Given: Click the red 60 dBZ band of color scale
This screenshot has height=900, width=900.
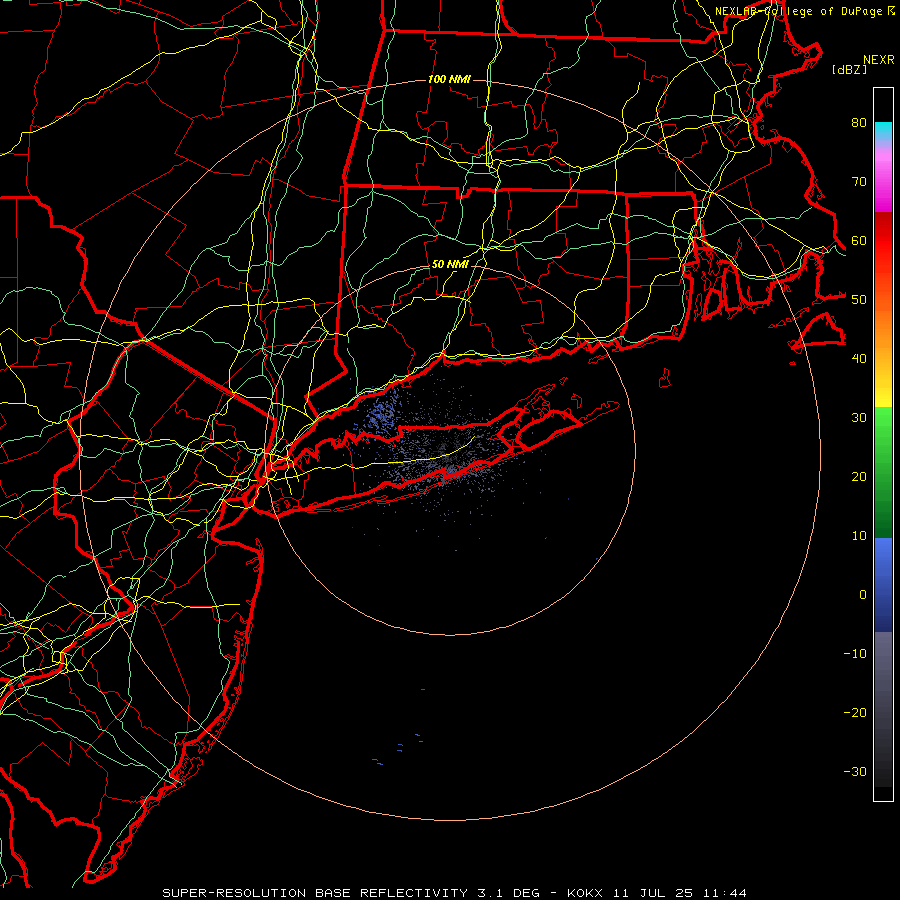Looking at the screenshot, I should pyautogui.click(x=883, y=241).
